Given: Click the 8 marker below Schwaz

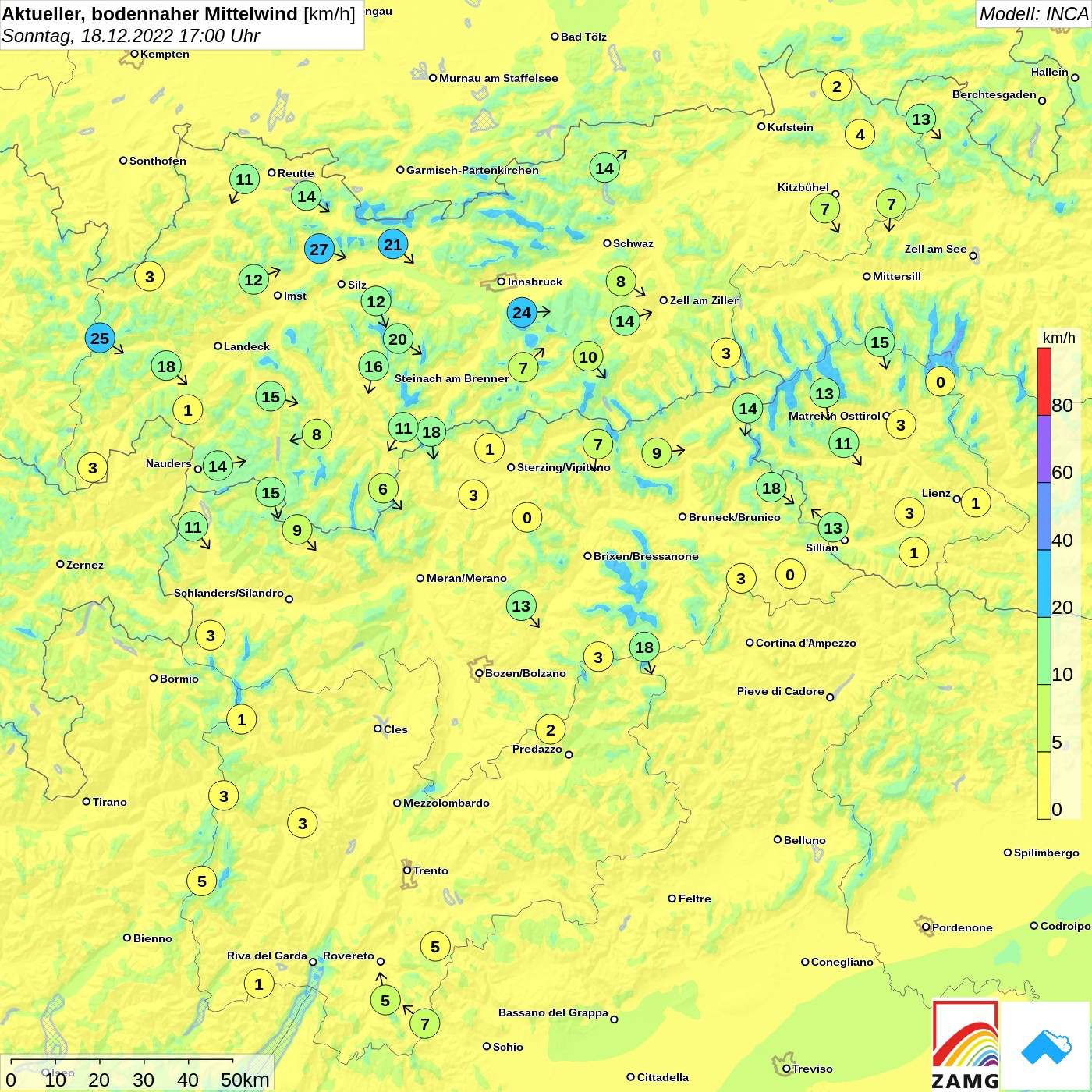Looking at the screenshot, I should [x=621, y=282].
